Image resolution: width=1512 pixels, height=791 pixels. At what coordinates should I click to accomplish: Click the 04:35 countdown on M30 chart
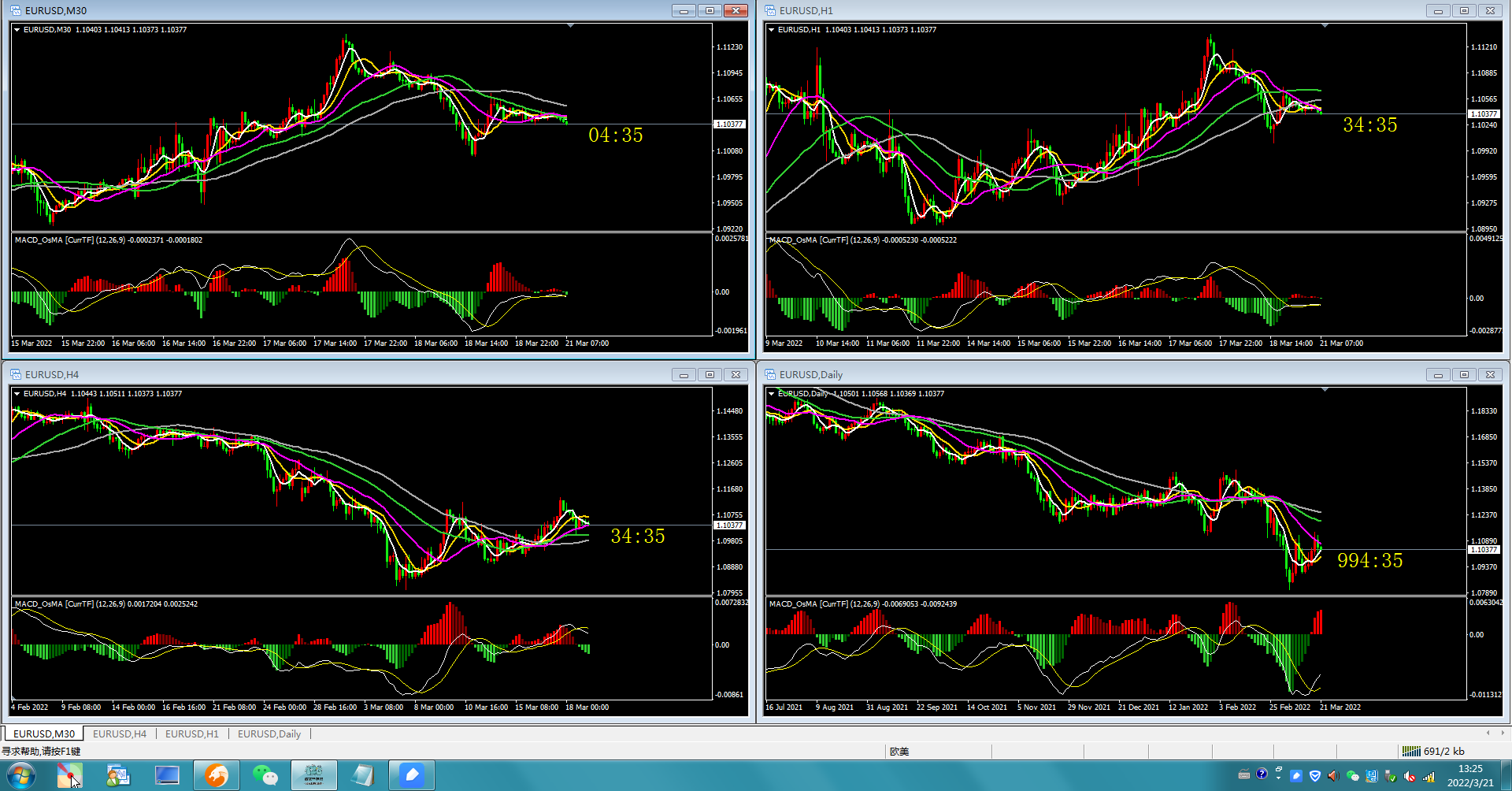616,136
